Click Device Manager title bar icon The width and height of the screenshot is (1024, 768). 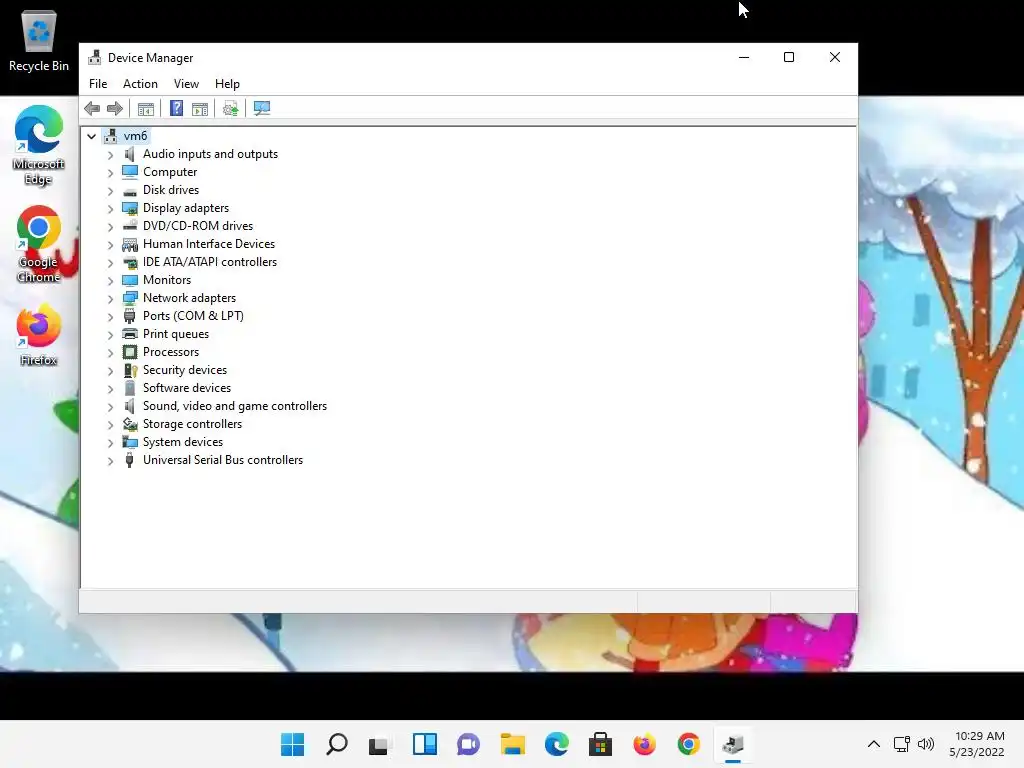pyautogui.click(x=95, y=57)
